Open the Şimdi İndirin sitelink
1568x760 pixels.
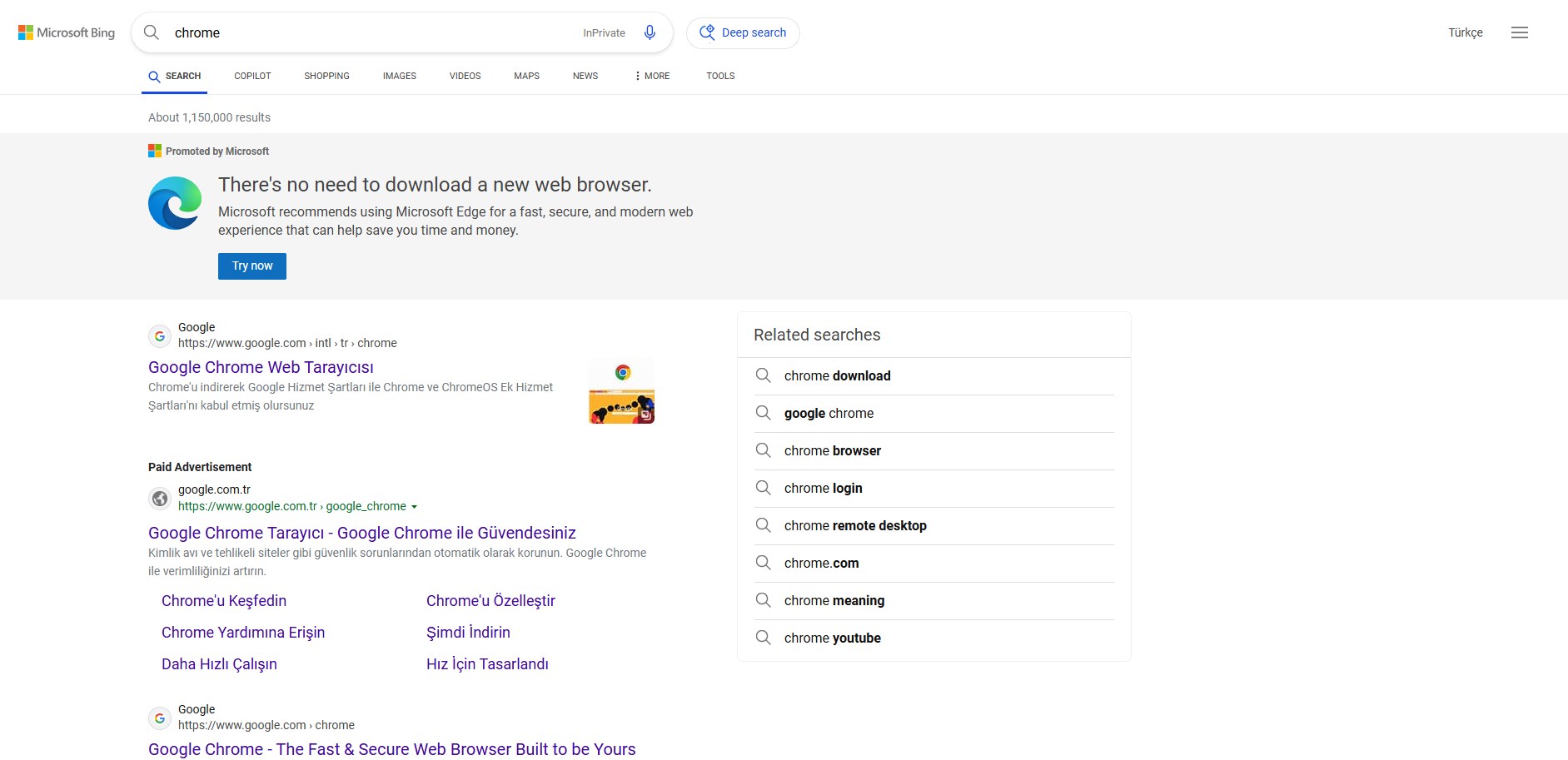click(x=468, y=633)
